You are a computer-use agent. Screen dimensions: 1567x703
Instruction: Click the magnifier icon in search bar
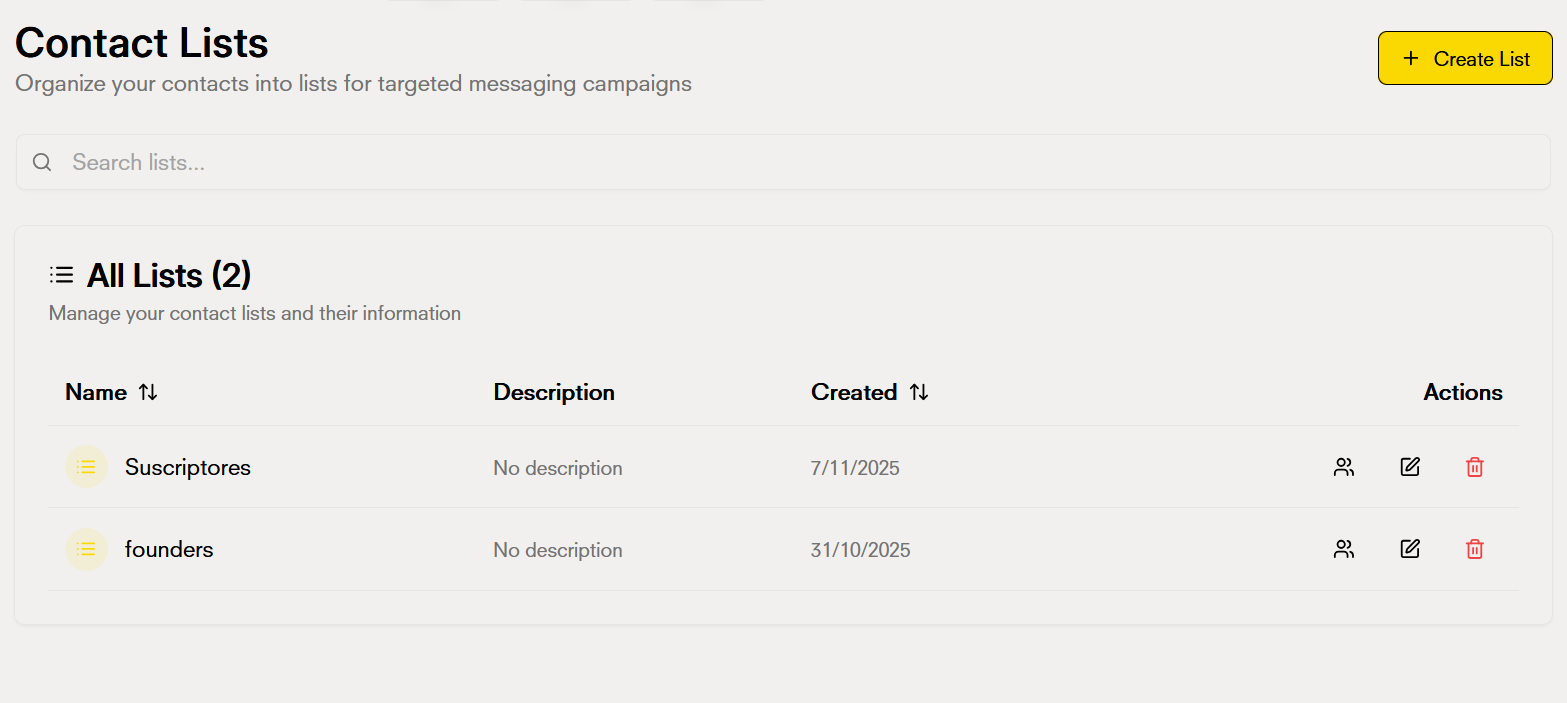(x=41, y=162)
